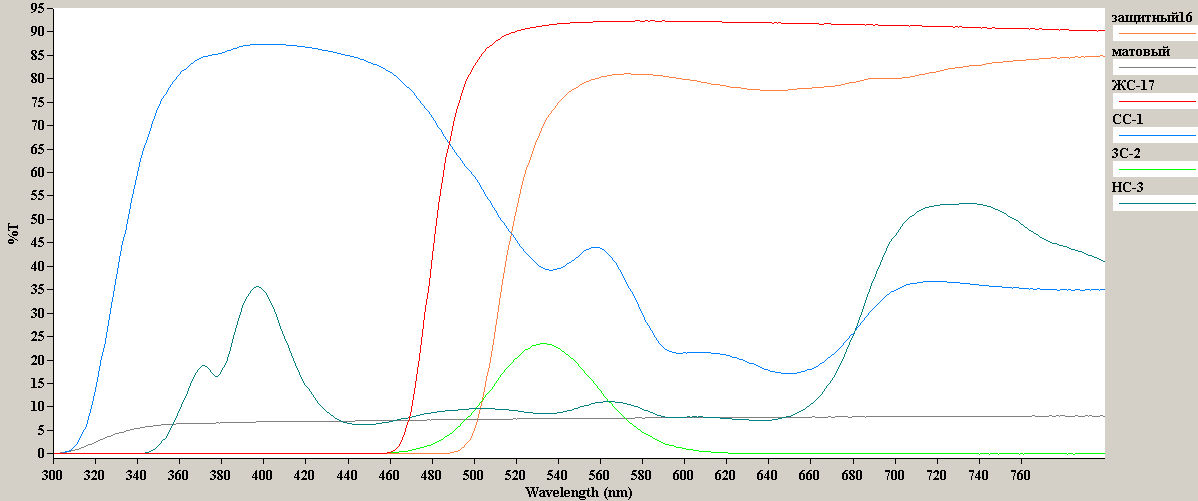Click the 540 tick label on wavelength axis

(x=558, y=474)
